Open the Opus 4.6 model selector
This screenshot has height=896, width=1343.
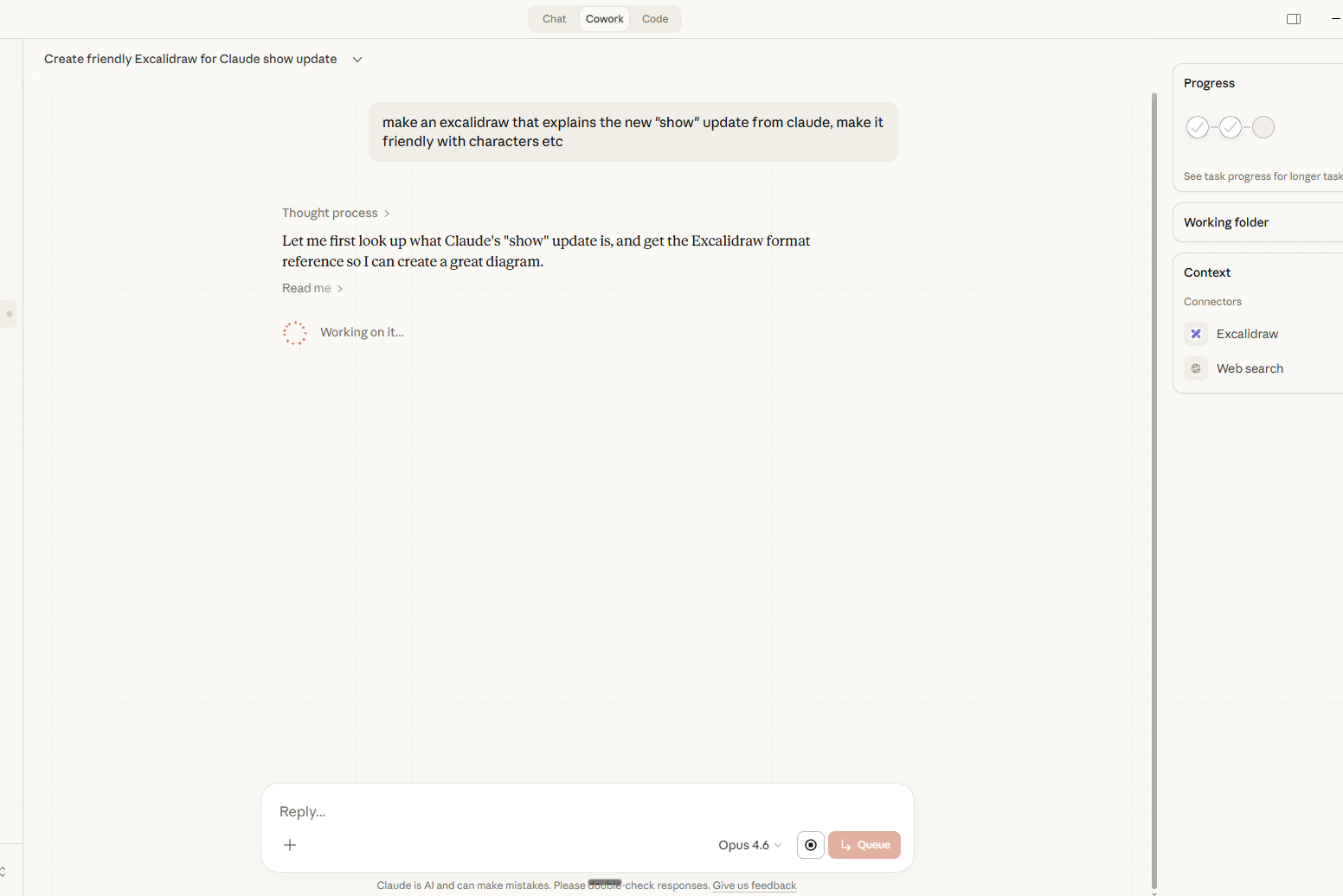(x=749, y=845)
